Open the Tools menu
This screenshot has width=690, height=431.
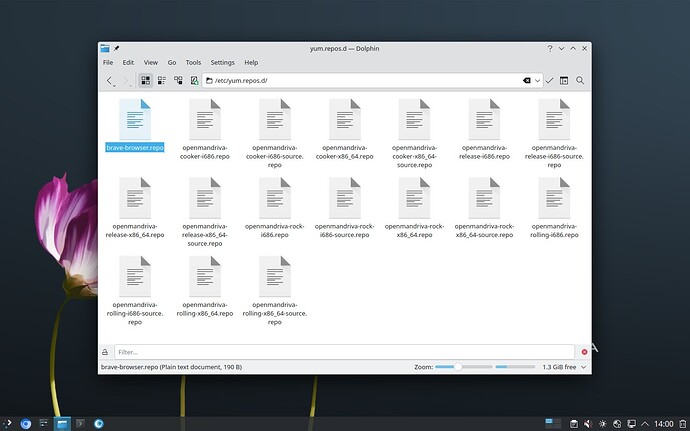click(x=193, y=62)
